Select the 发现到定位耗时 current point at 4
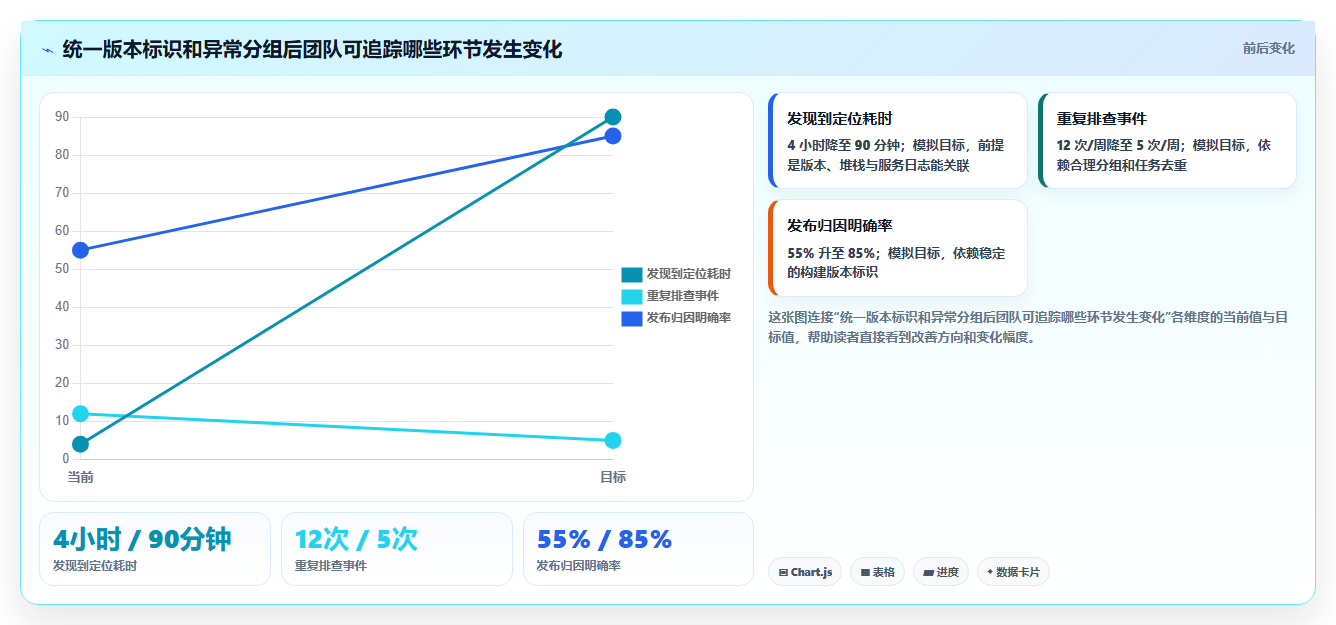Image resolution: width=1336 pixels, height=625 pixels. tap(81, 444)
